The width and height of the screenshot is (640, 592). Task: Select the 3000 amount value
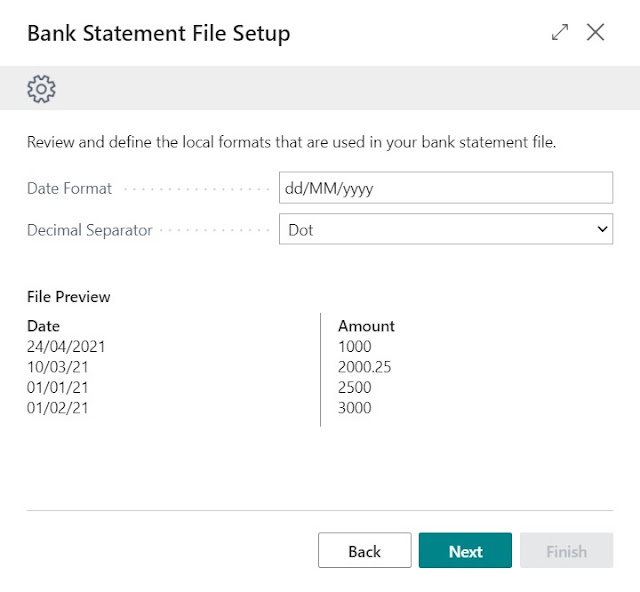pos(354,407)
